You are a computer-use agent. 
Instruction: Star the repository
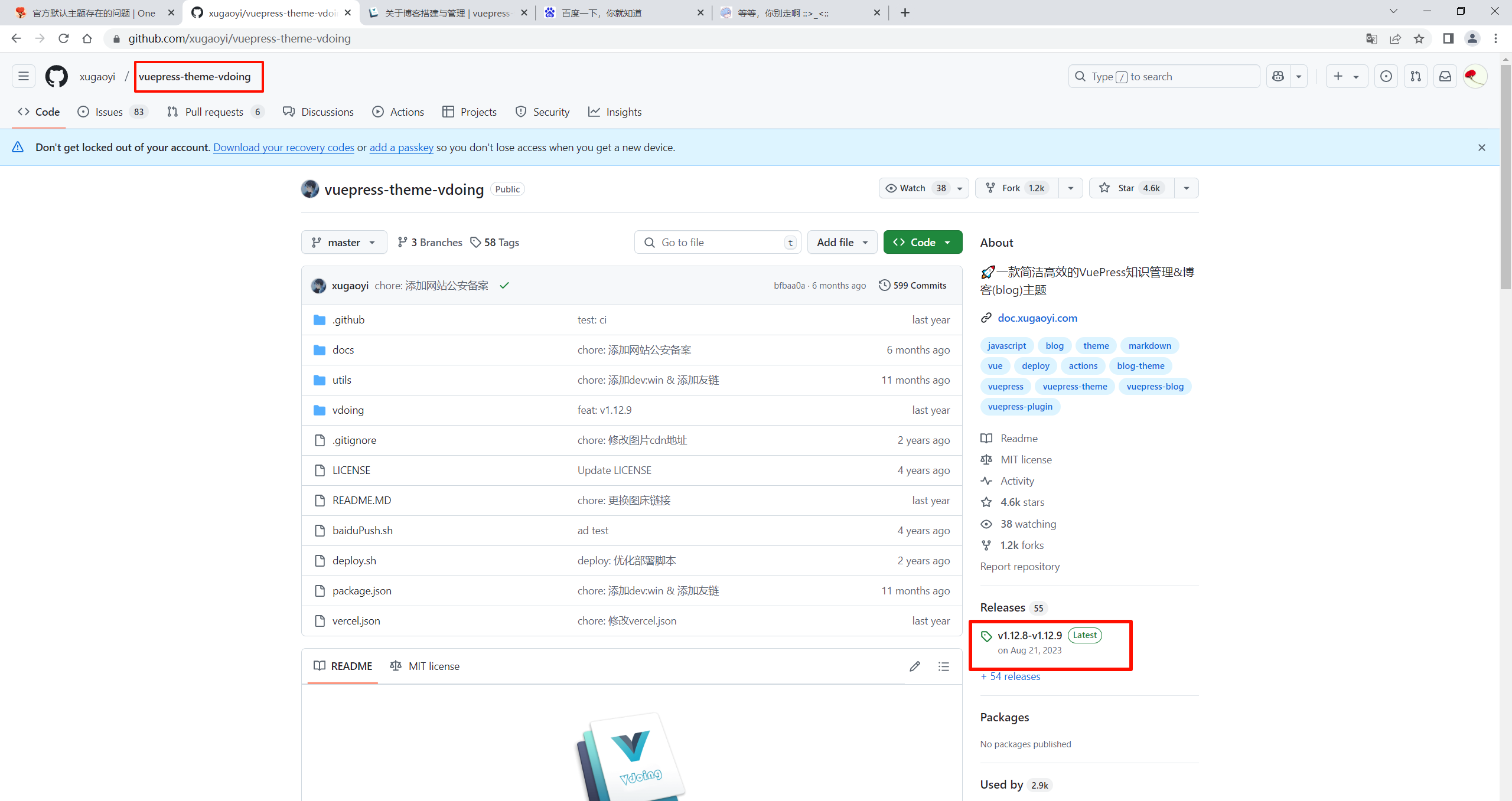pos(1132,188)
